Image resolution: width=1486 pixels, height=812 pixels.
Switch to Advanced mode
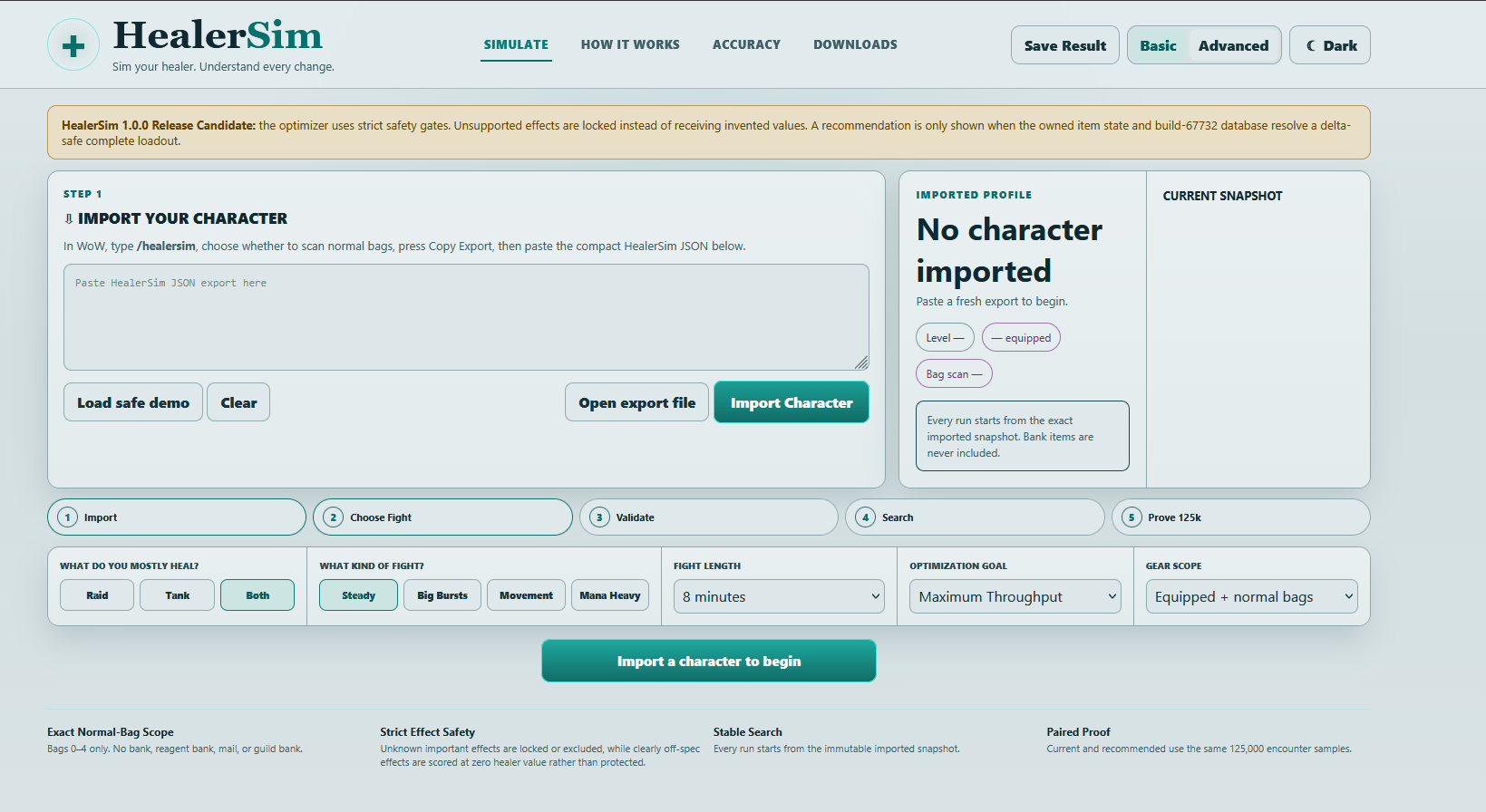pyautogui.click(x=1233, y=45)
